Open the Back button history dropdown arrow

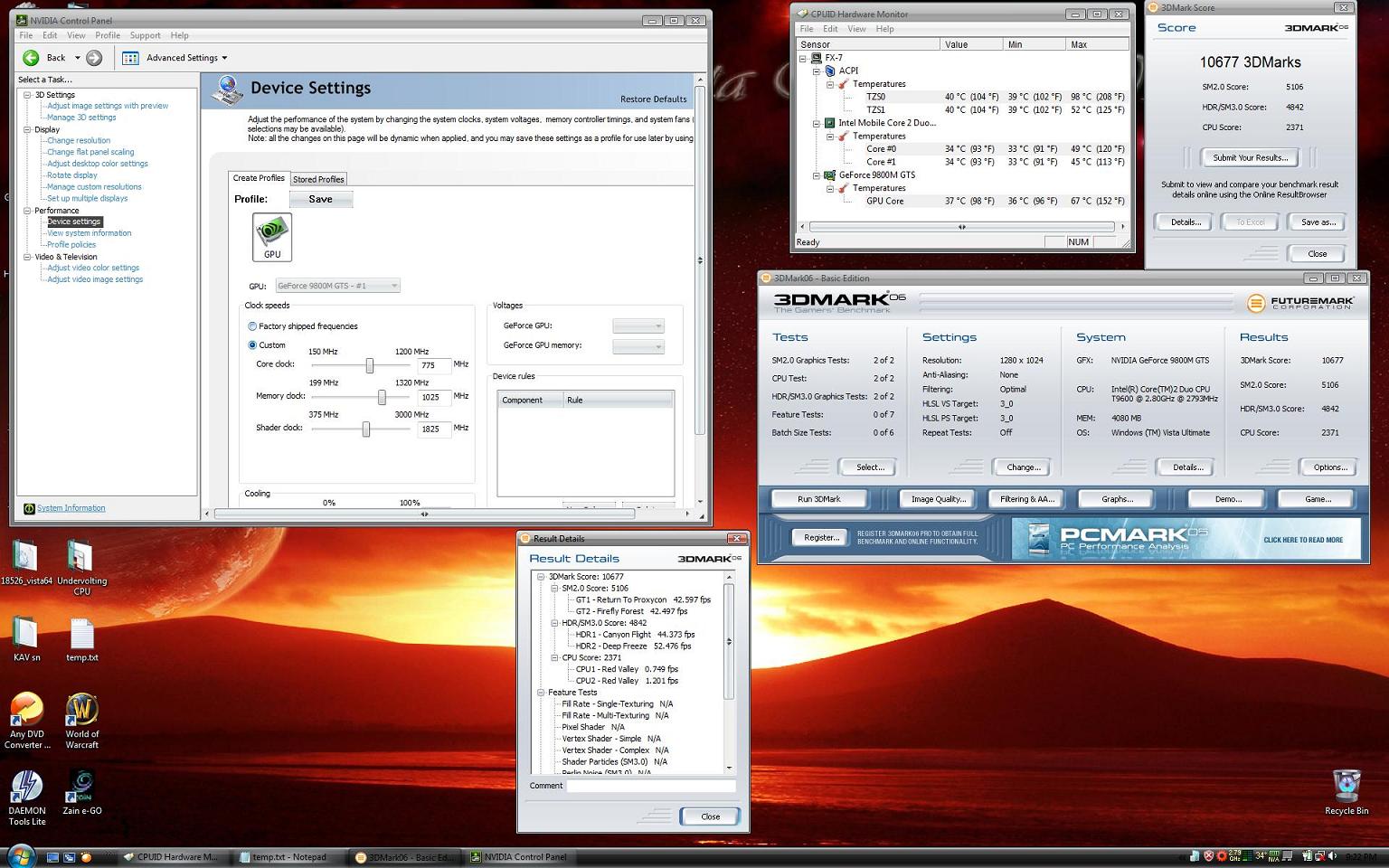tap(78, 58)
